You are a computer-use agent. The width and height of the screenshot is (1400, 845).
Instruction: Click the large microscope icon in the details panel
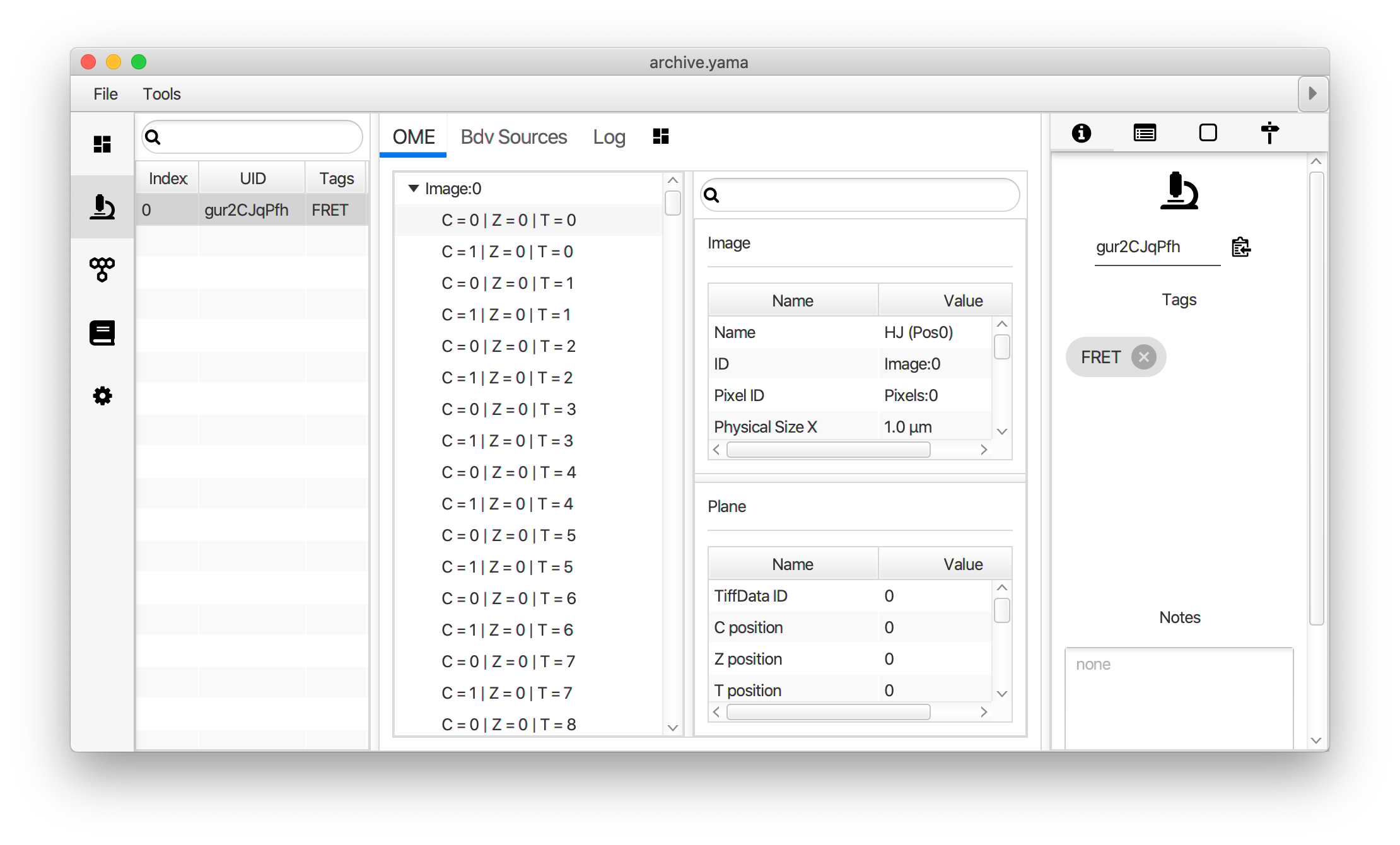click(1179, 190)
